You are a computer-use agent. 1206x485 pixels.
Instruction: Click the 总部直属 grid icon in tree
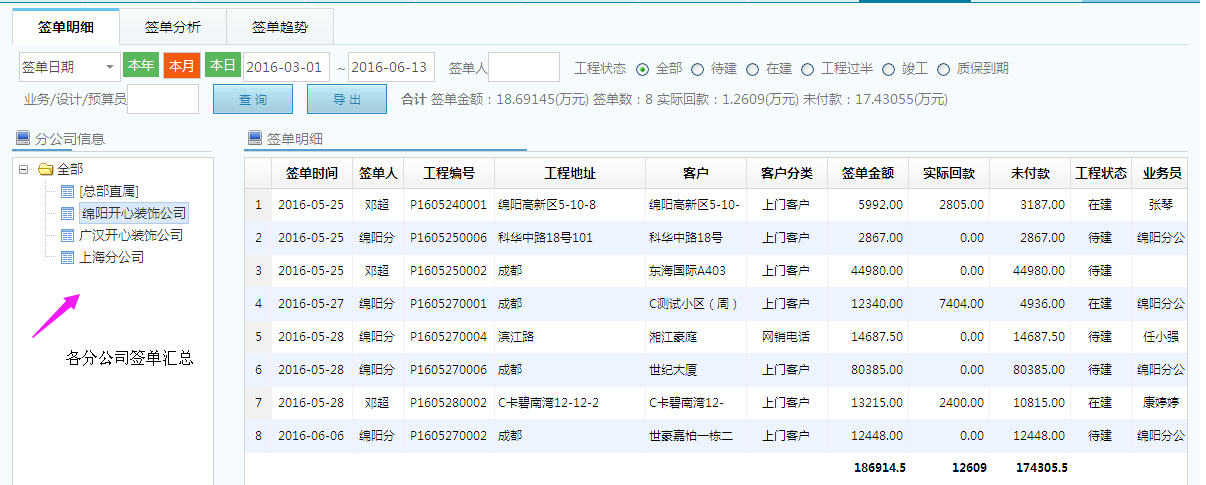[67, 191]
